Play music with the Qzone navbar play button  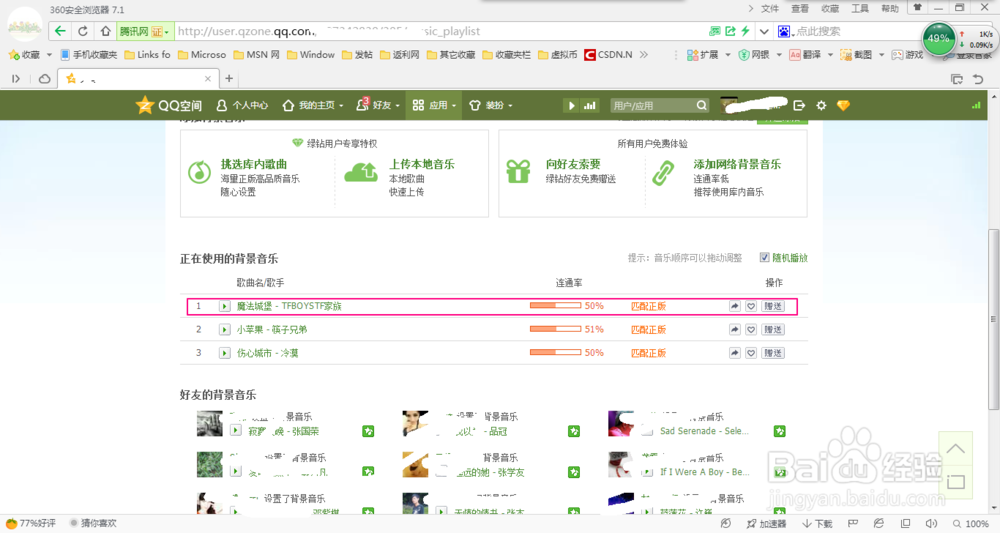(x=571, y=106)
